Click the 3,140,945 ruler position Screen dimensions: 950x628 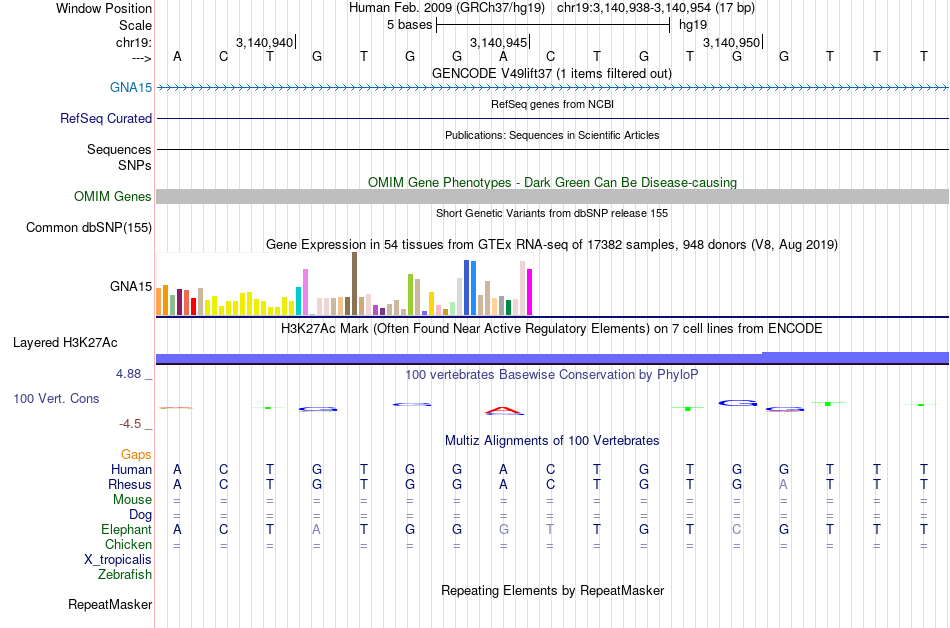pos(498,42)
